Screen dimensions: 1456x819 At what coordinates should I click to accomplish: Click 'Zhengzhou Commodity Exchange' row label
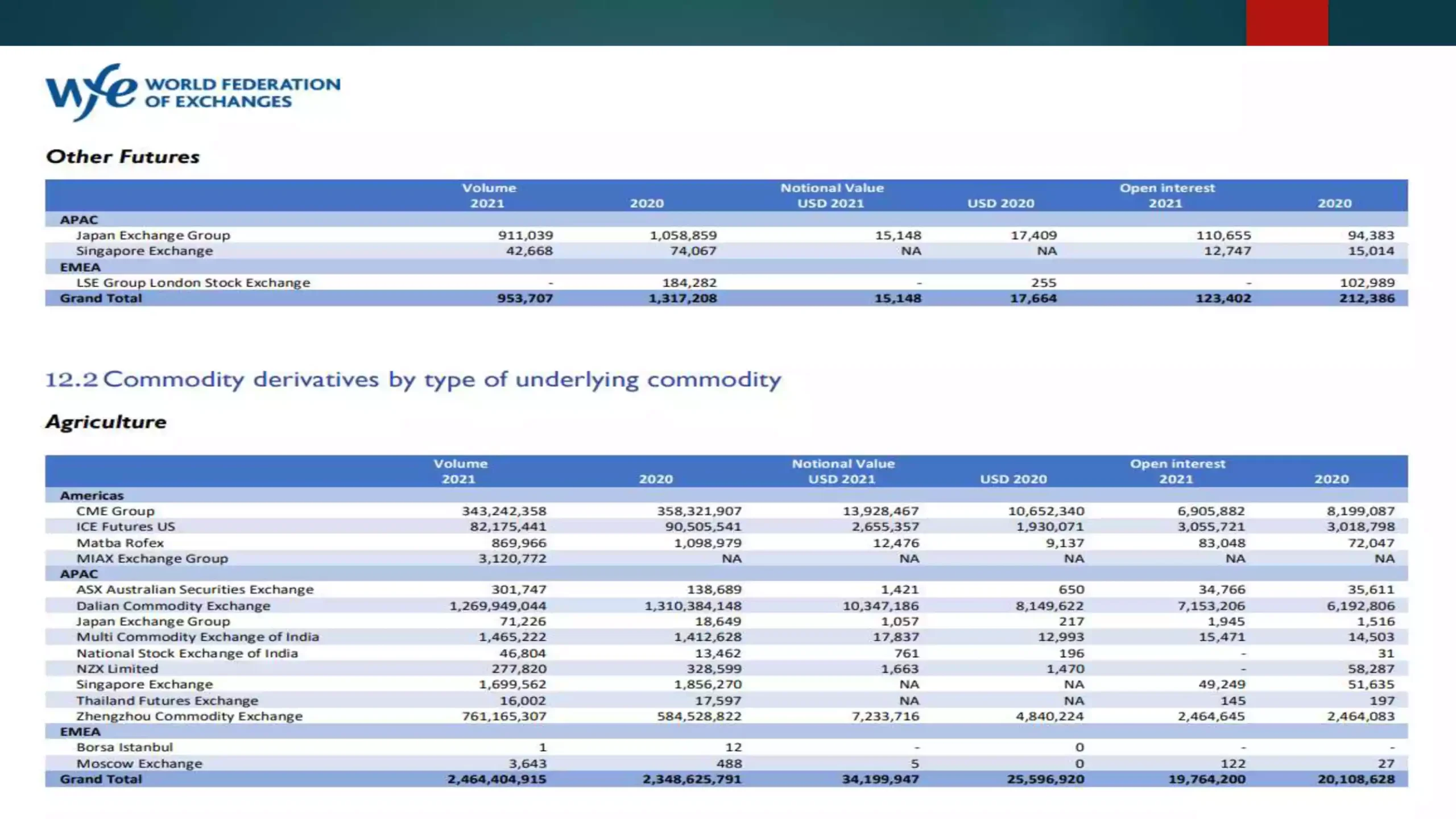[x=189, y=716]
